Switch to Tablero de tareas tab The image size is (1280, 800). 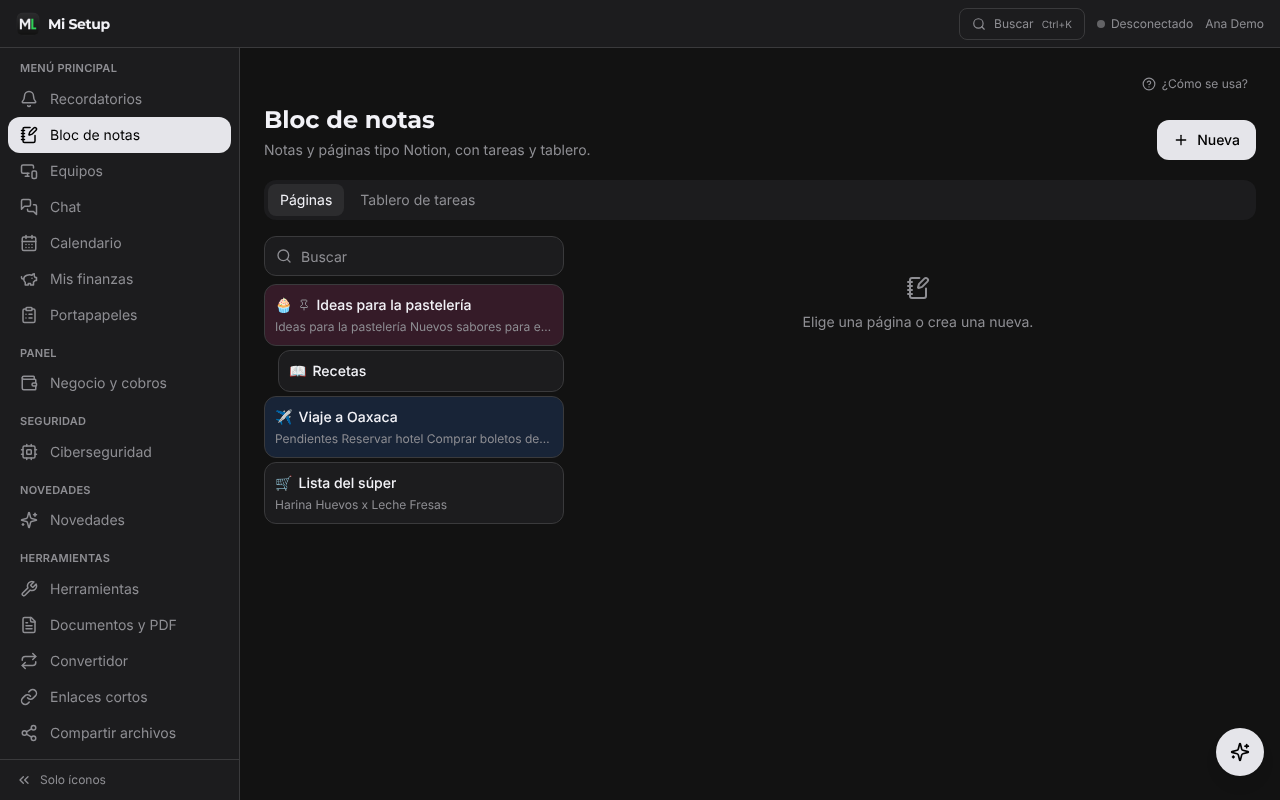(418, 200)
